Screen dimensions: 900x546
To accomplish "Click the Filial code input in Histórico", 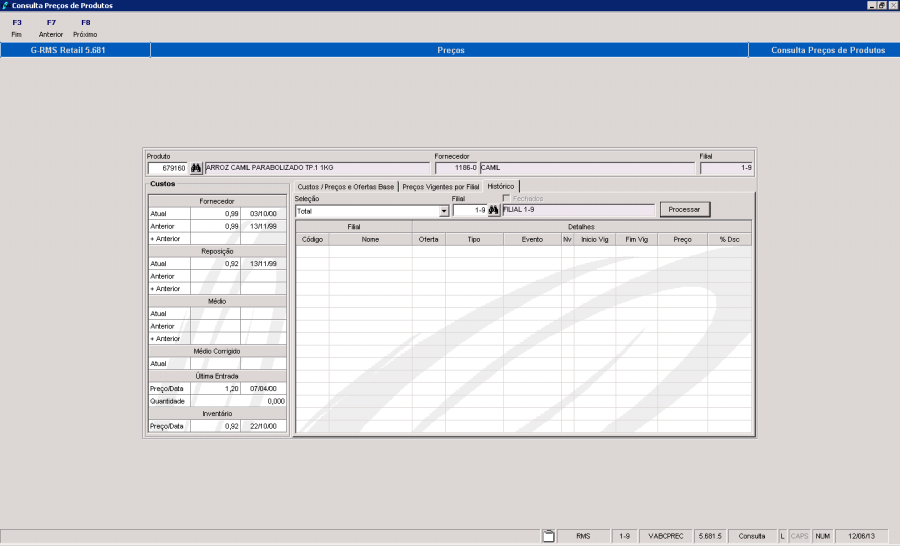I will coord(470,210).
